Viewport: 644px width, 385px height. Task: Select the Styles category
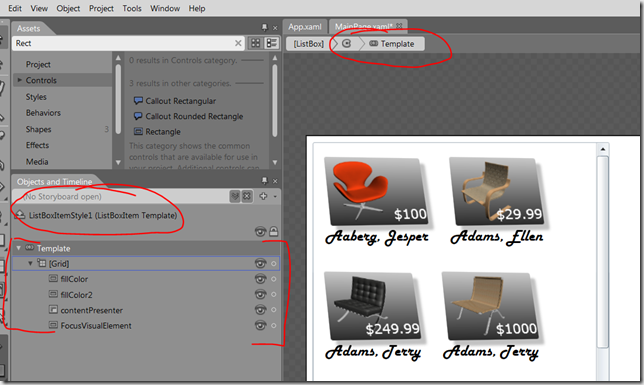pos(36,97)
